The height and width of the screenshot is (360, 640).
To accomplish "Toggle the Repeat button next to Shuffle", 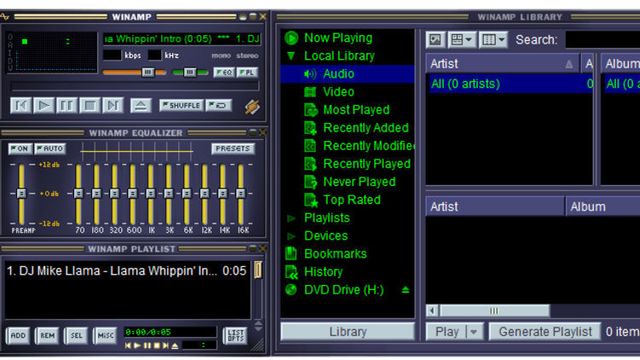I will pos(219,106).
